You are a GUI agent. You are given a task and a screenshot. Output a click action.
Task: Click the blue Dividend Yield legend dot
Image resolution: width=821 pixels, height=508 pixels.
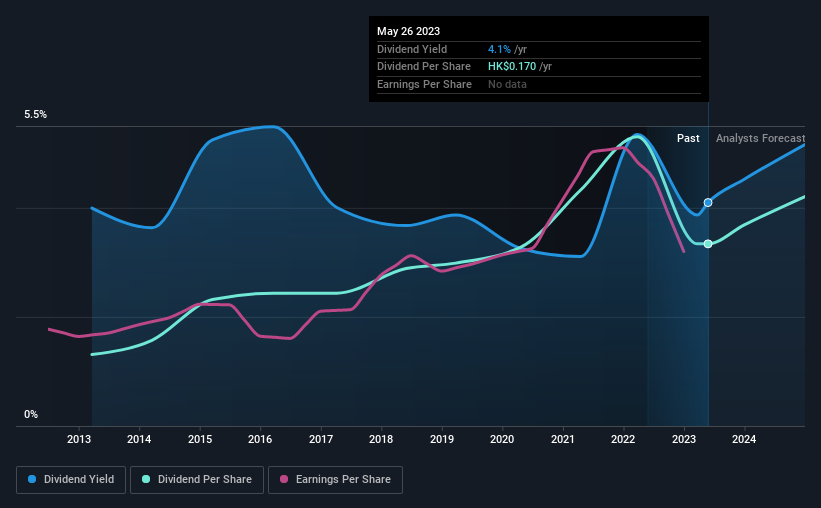click(x=32, y=479)
